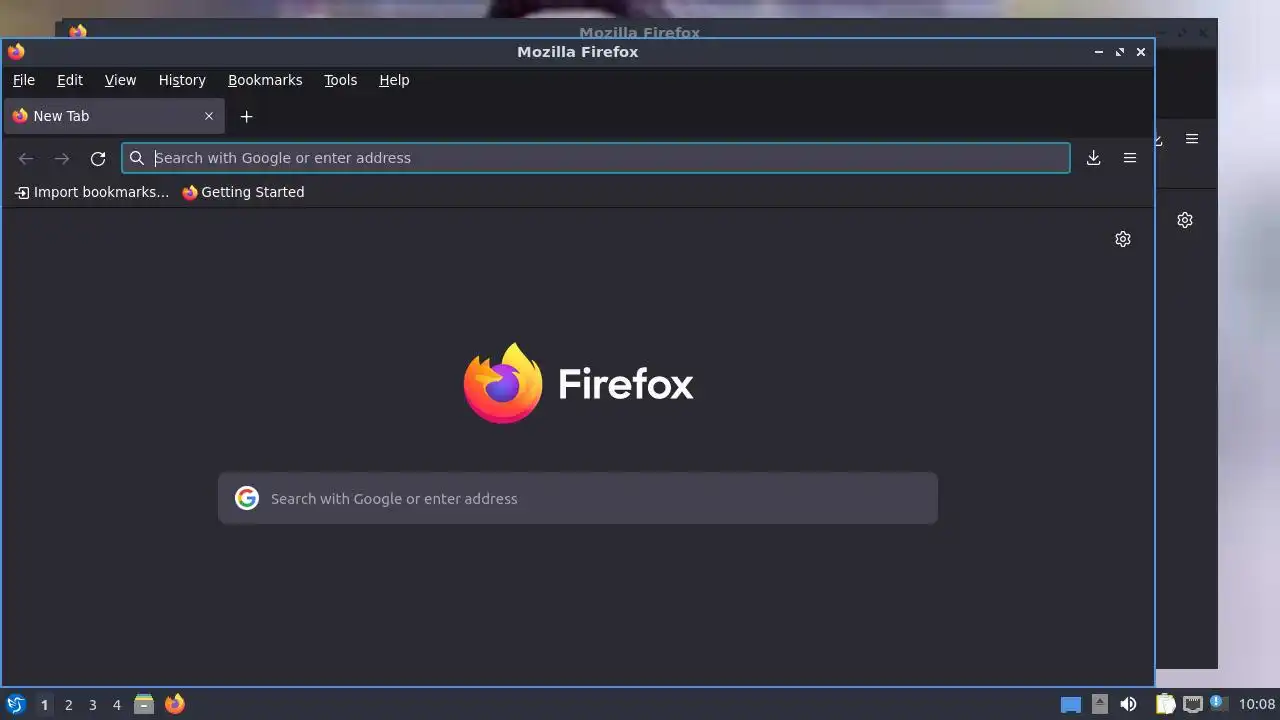The width and height of the screenshot is (1280, 720).
Task: Open the Downloads panel
Action: tap(1094, 158)
